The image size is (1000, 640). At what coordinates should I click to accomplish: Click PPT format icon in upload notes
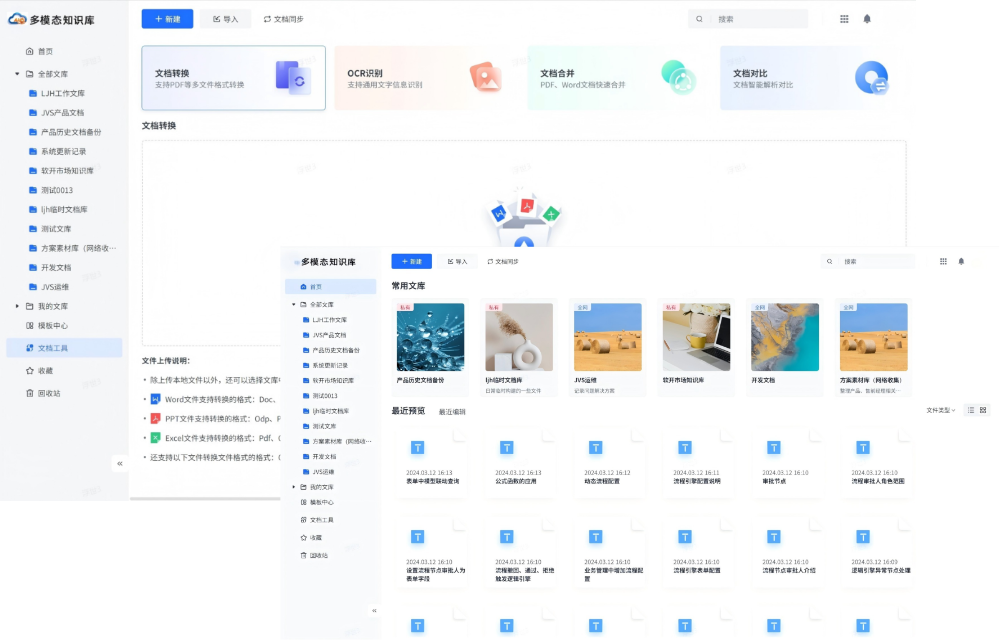[x=155, y=419]
